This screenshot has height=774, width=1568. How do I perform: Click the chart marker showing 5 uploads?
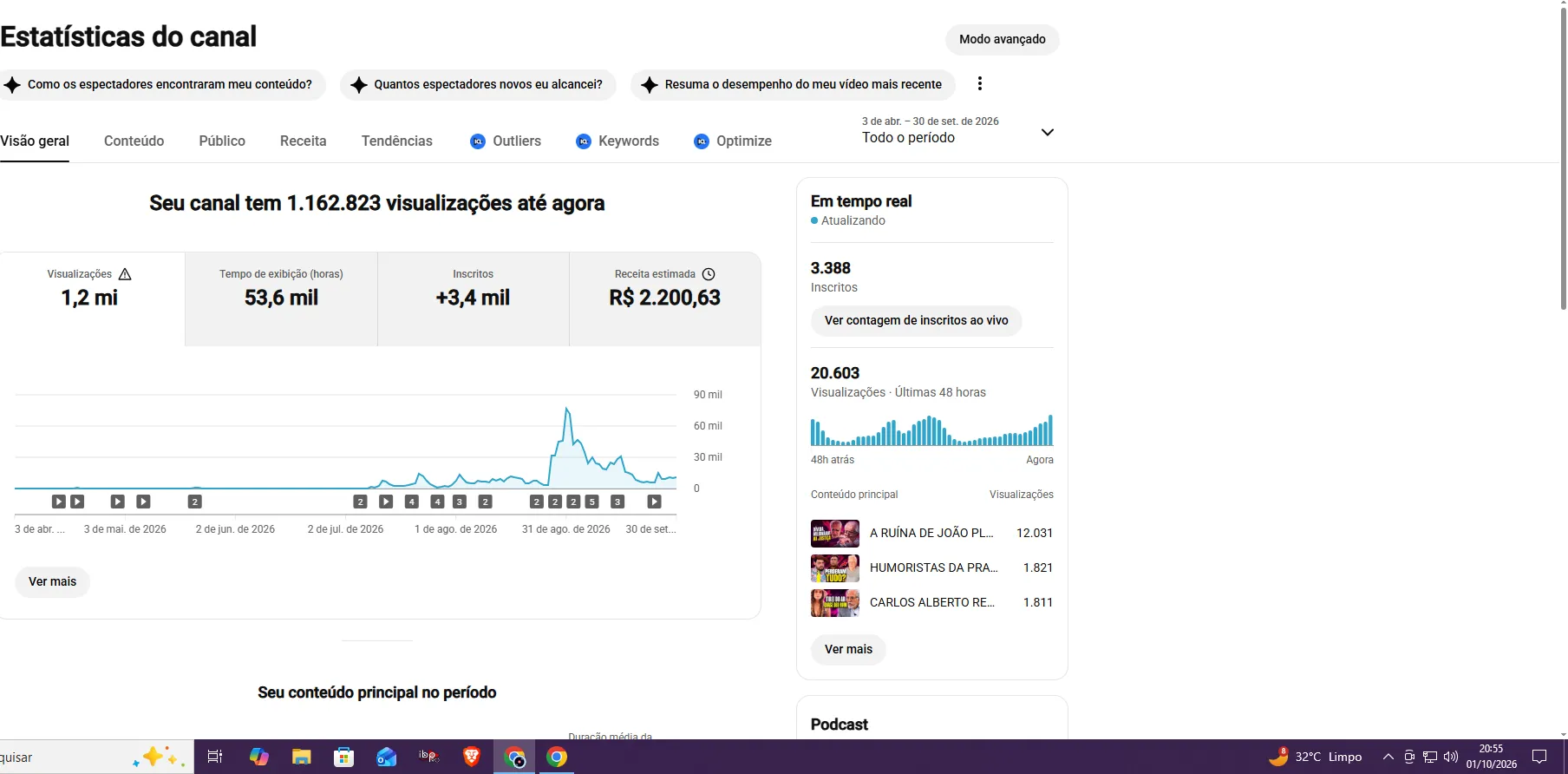(591, 502)
